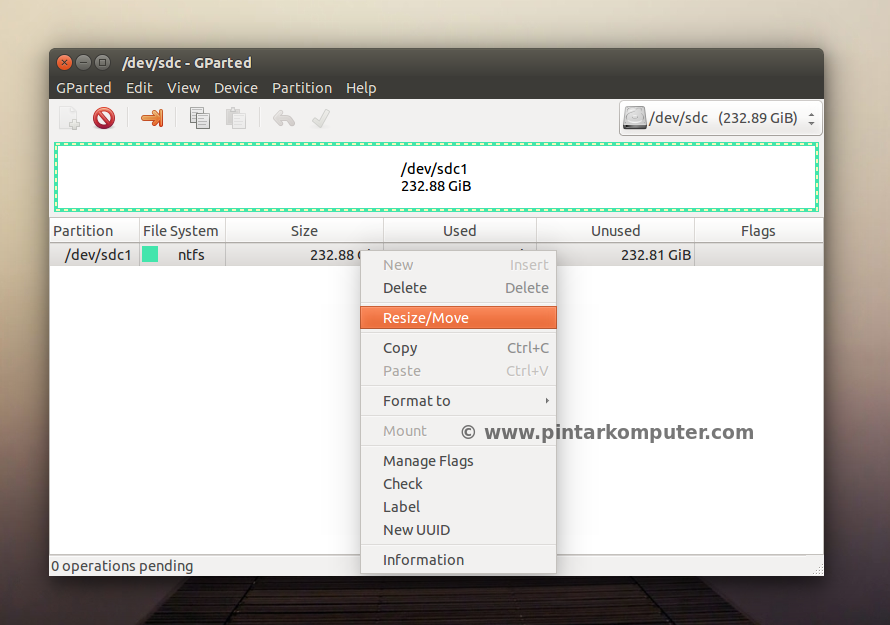The image size is (890, 625).
Task: Click the window resize grip corner
Action: (818, 570)
